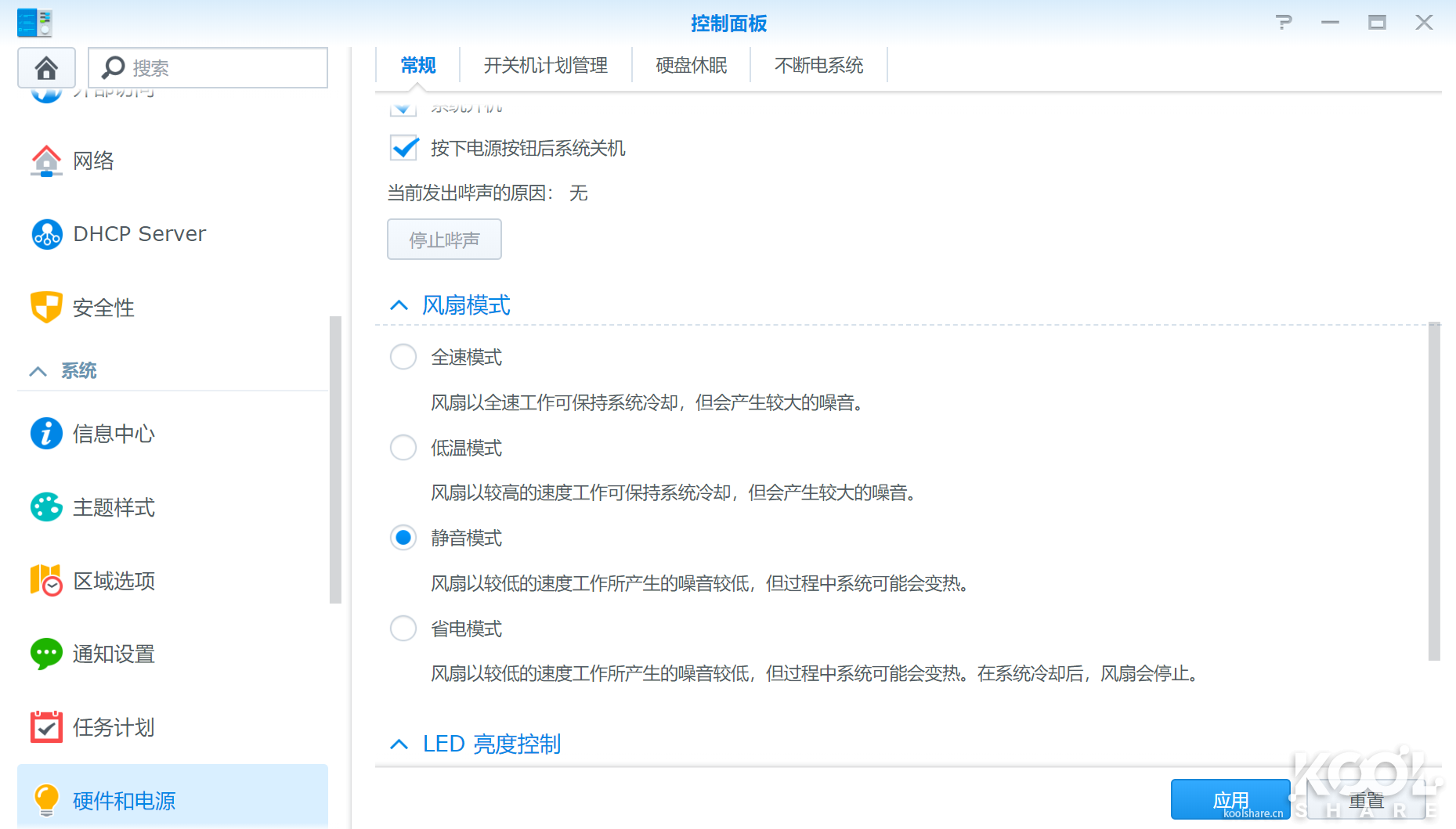The width and height of the screenshot is (1456, 829).
Task: Open DHCP Server icon in sidebar
Action: [46, 234]
